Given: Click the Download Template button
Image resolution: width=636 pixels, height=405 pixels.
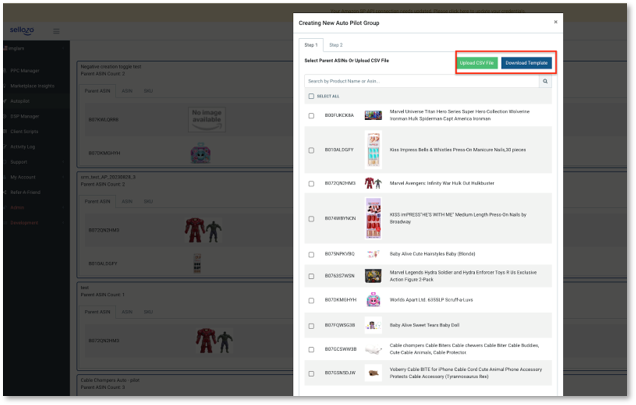Looking at the screenshot, I should click(x=526, y=63).
